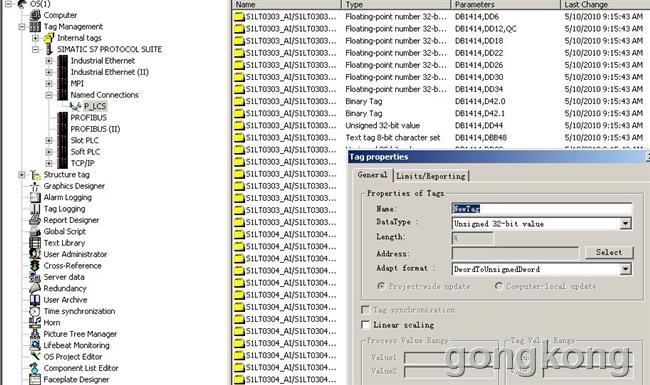Click the Faceplate Designer icon
Screen dimensions: 650x385
(x=35, y=380)
